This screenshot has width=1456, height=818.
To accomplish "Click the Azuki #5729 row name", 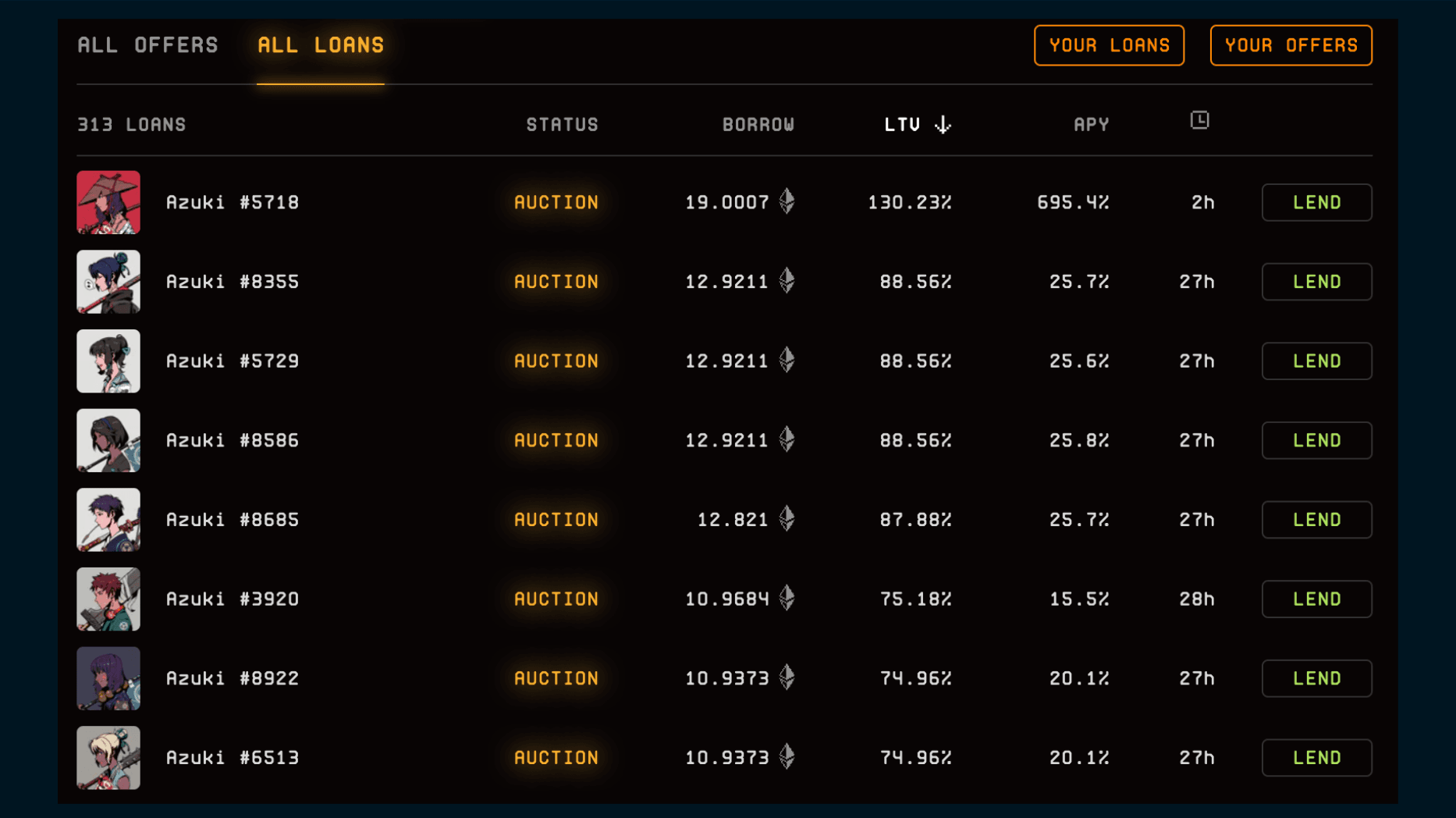I will click(x=233, y=361).
